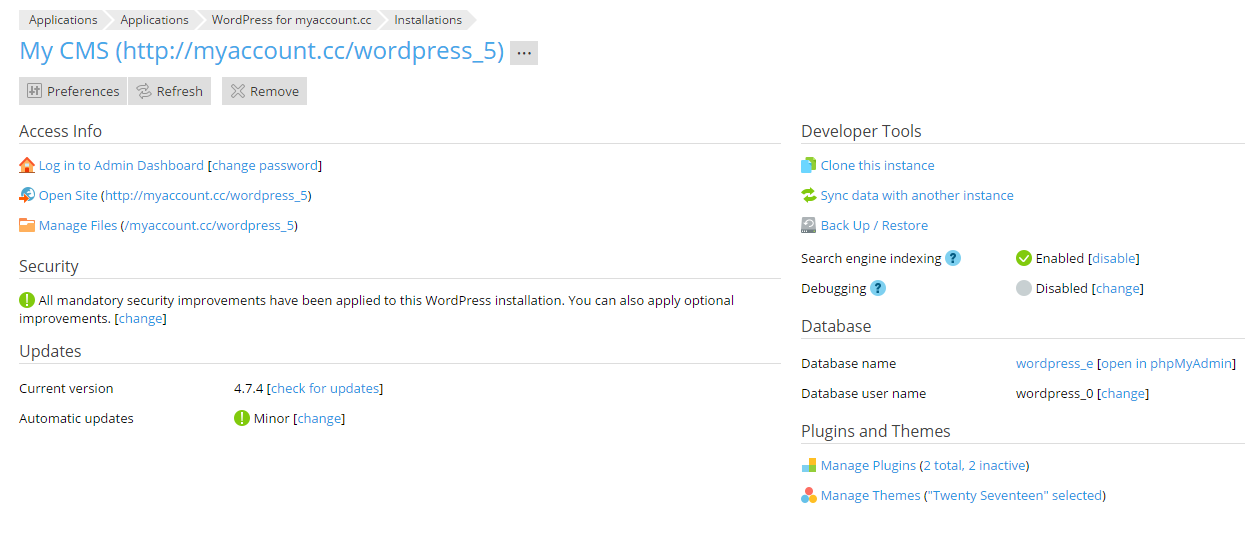Open the Installations breadcrumb
The height and width of the screenshot is (545, 1245).
coord(428,19)
